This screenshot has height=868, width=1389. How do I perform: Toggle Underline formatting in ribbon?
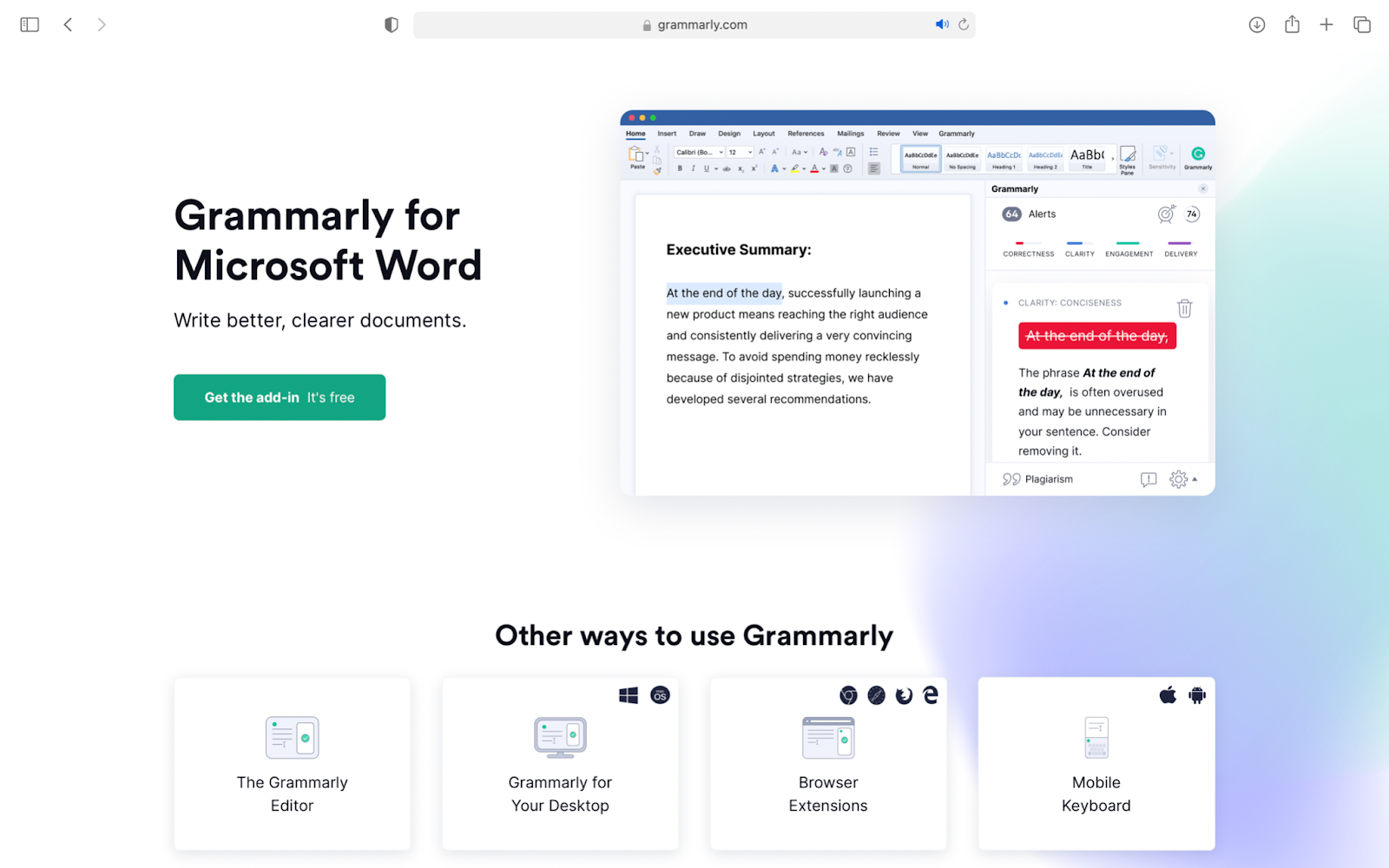pyautogui.click(x=706, y=168)
